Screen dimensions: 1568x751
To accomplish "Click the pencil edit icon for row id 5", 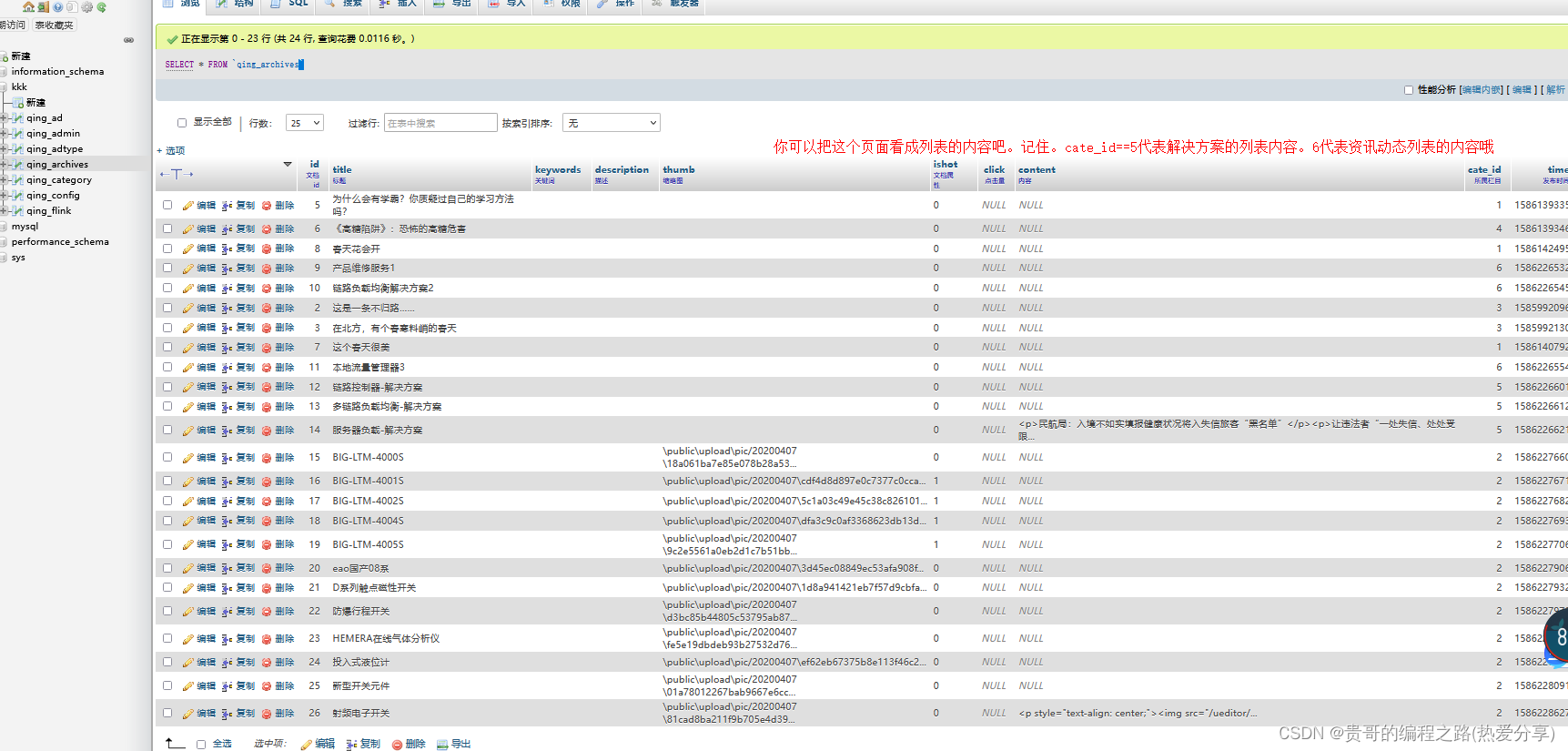I will click(x=187, y=206).
